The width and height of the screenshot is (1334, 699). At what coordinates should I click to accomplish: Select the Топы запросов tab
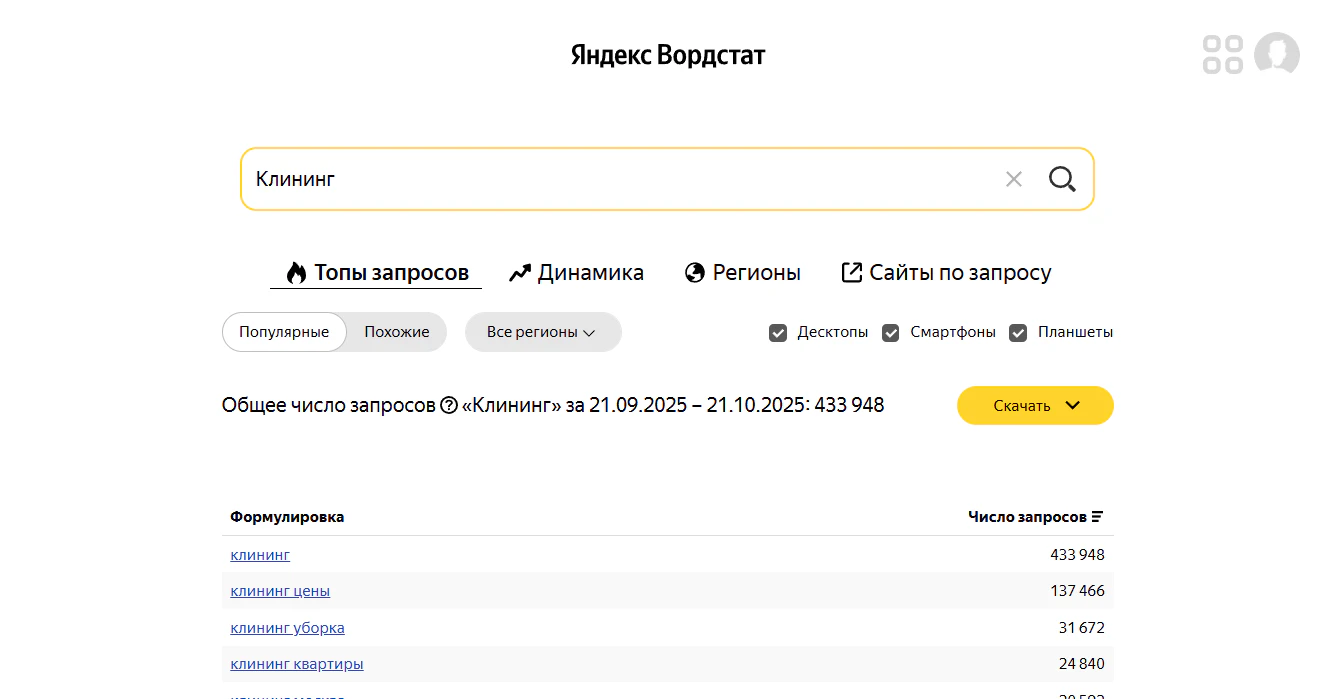tap(376, 272)
